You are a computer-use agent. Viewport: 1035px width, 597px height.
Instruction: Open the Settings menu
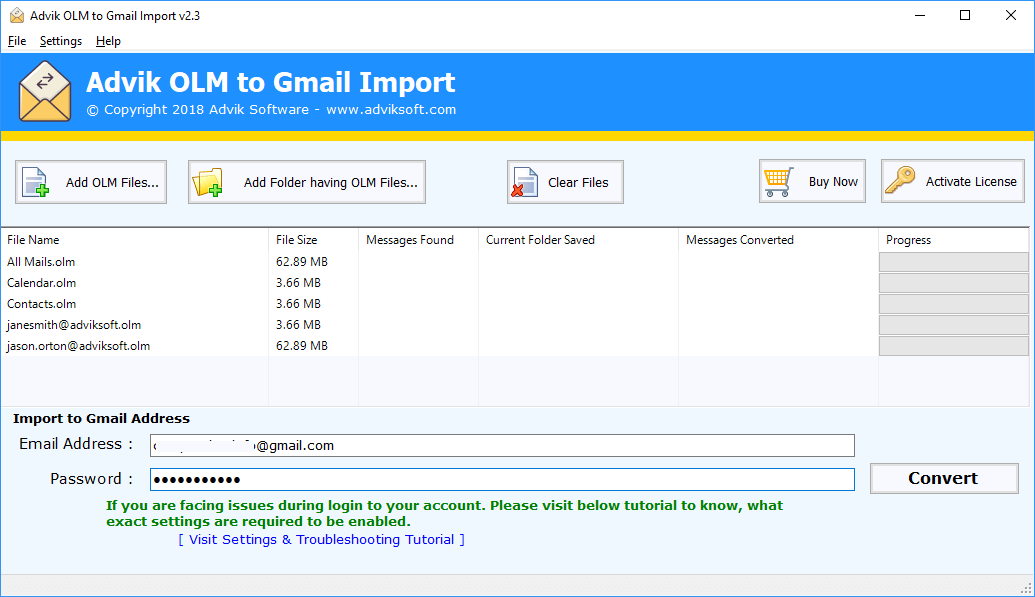[x=60, y=41]
